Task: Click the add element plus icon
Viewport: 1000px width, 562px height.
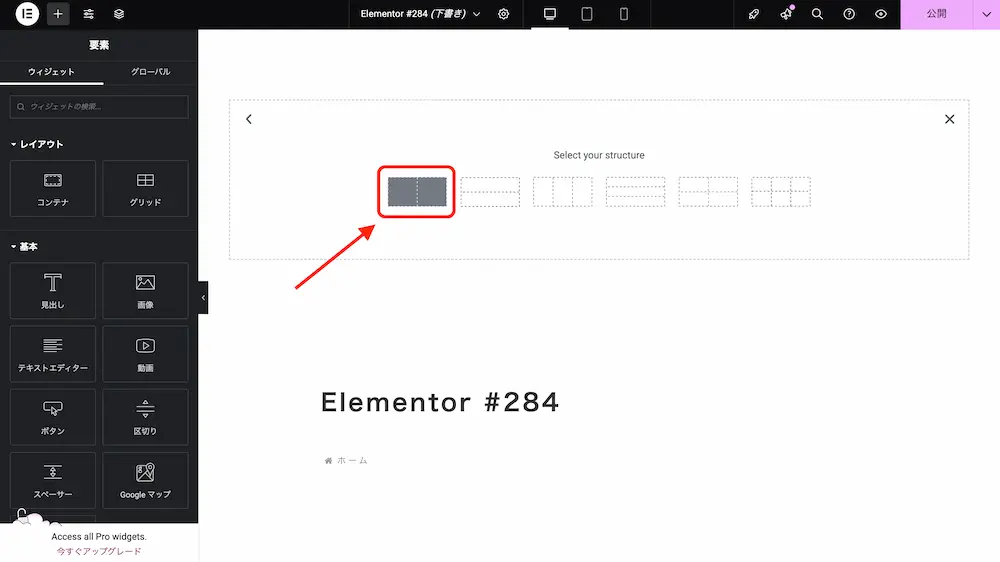Action: tap(58, 14)
